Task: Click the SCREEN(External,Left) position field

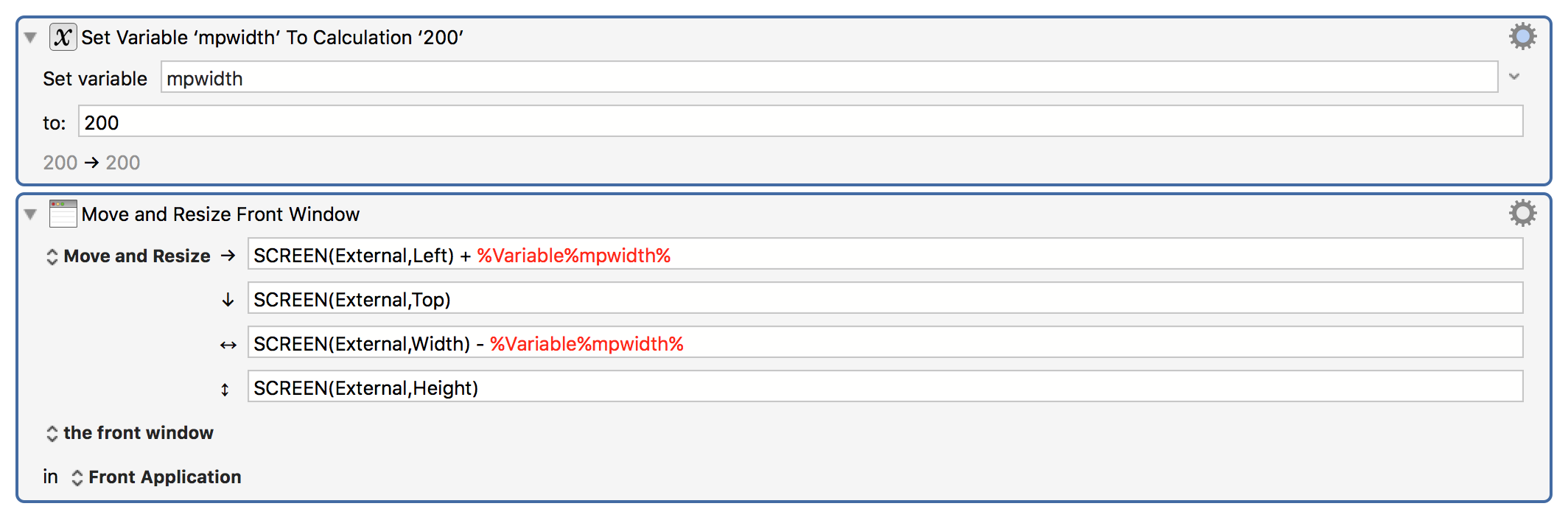Action: (x=886, y=254)
